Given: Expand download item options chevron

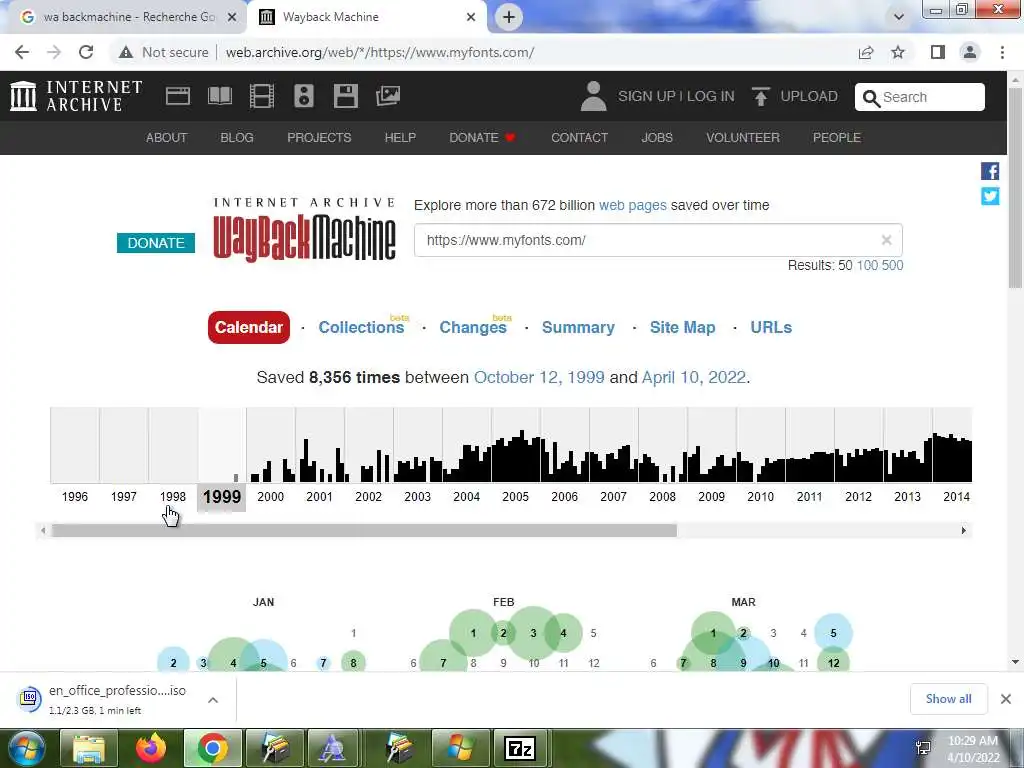Looking at the screenshot, I should 213,699.
